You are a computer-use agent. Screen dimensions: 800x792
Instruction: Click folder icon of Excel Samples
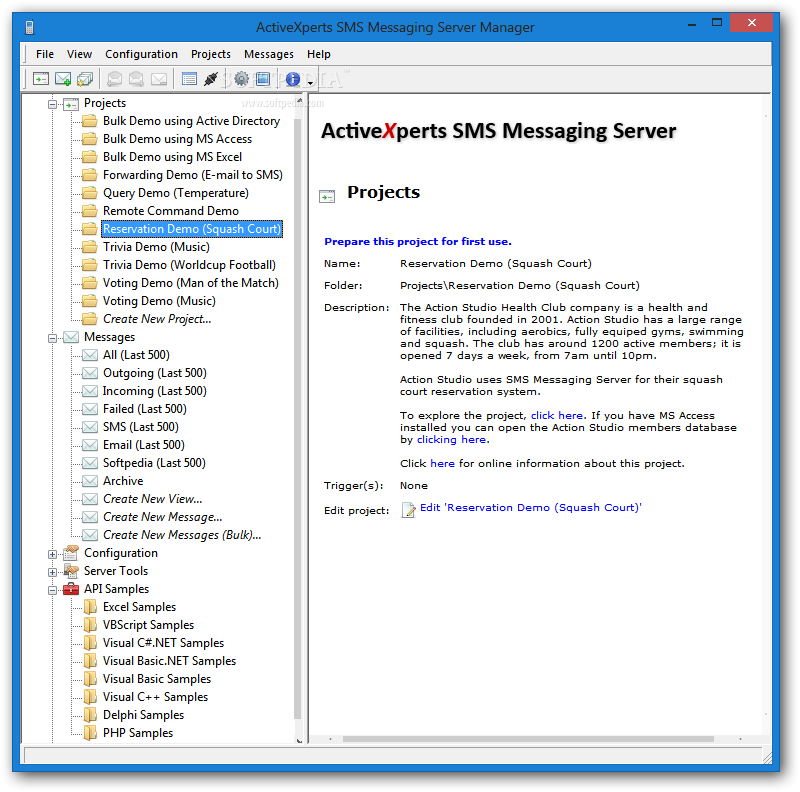[90, 607]
